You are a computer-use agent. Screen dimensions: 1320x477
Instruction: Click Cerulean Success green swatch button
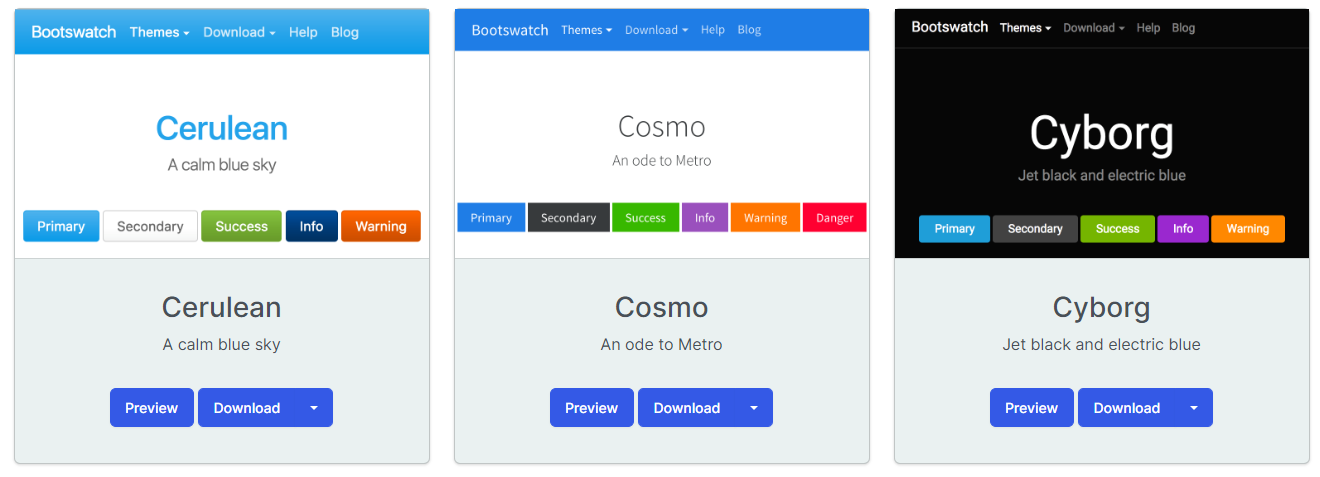pos(242,226)
